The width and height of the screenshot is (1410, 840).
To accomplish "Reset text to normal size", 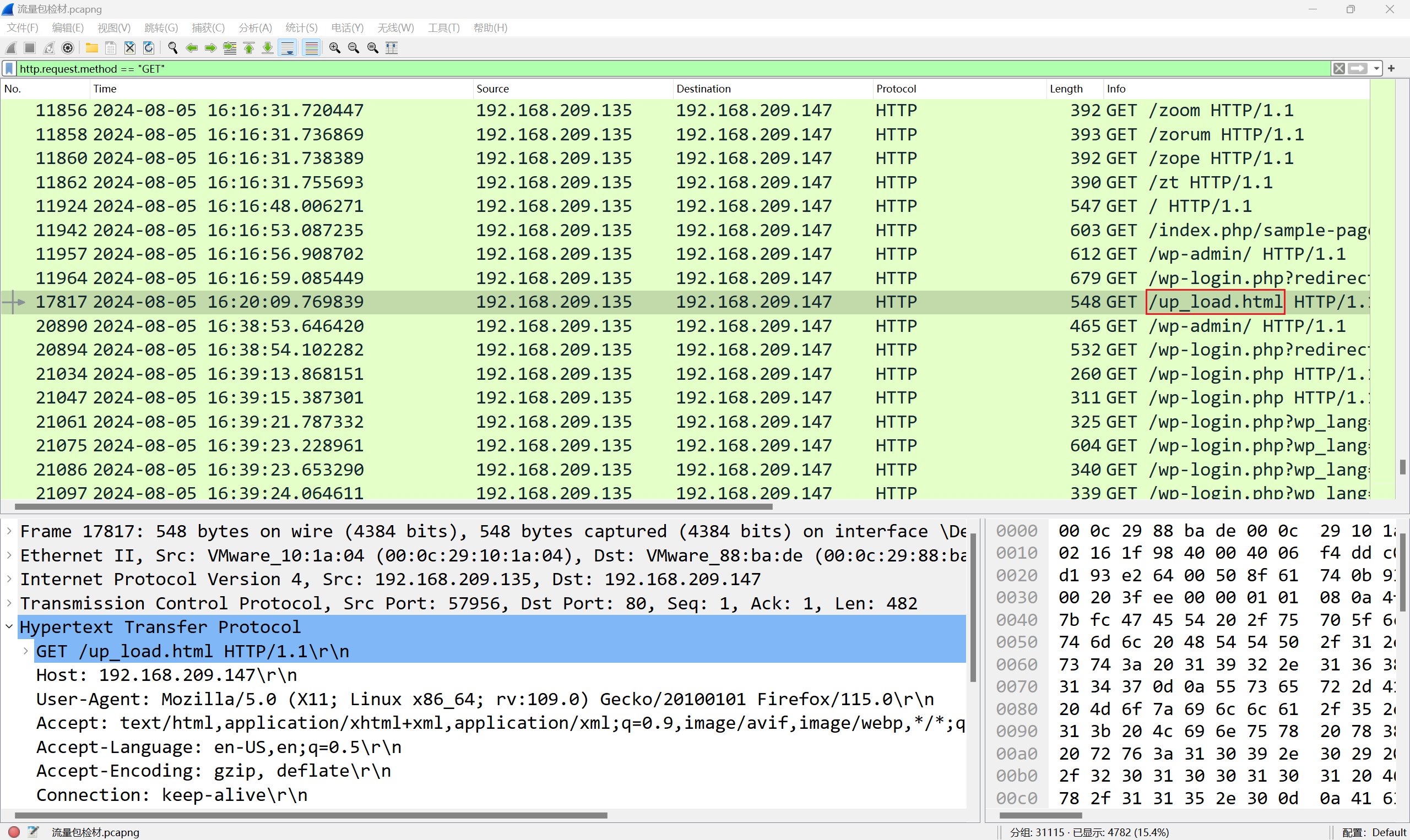I will point(372,48).
